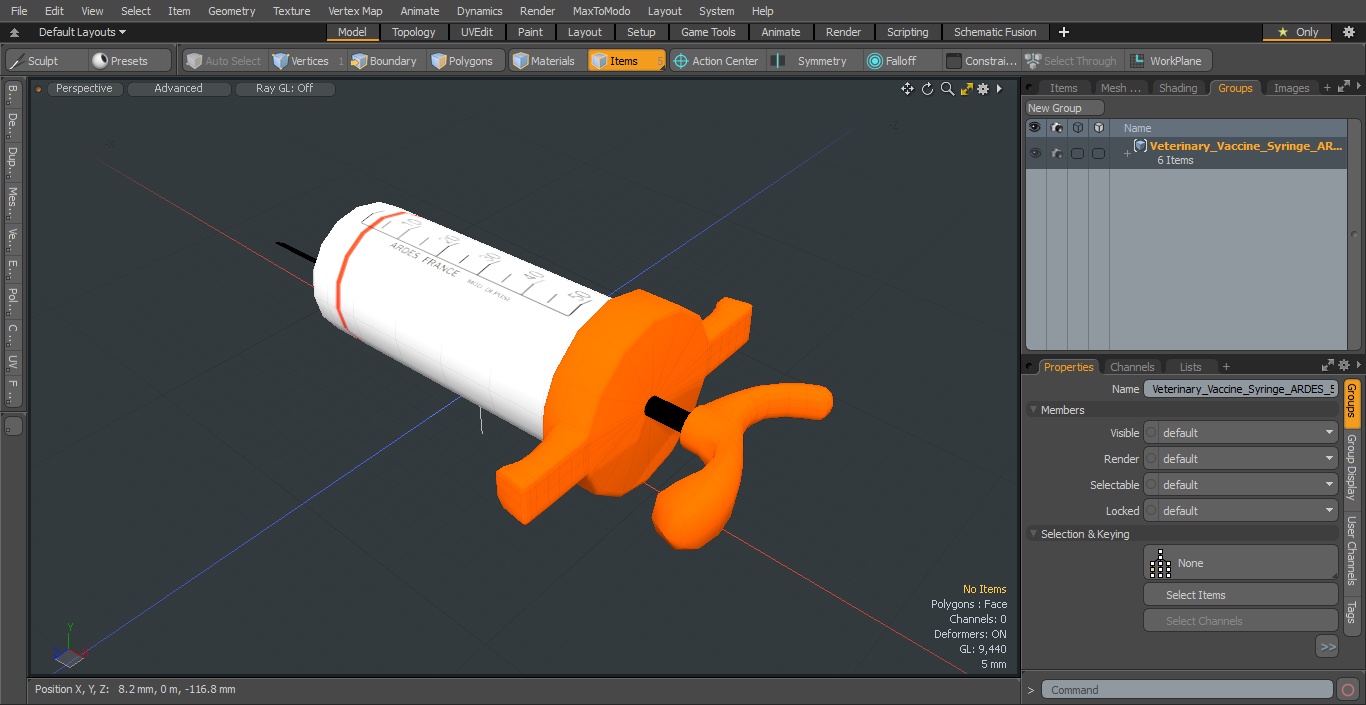Click the Command input field
The width and height of the screenshot is (1366, 705).
tap(1187, 689)
